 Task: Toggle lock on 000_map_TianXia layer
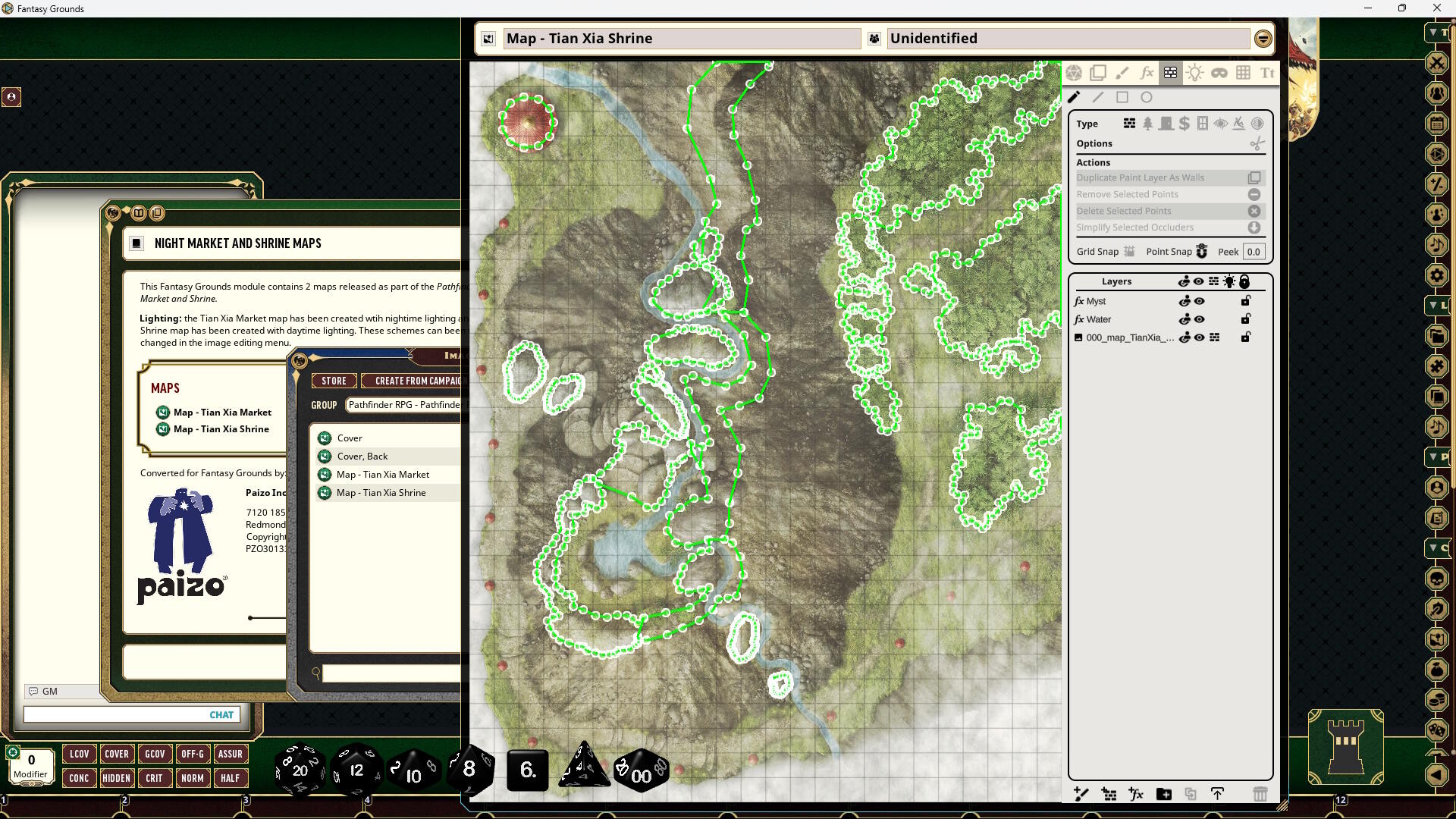1245,337
